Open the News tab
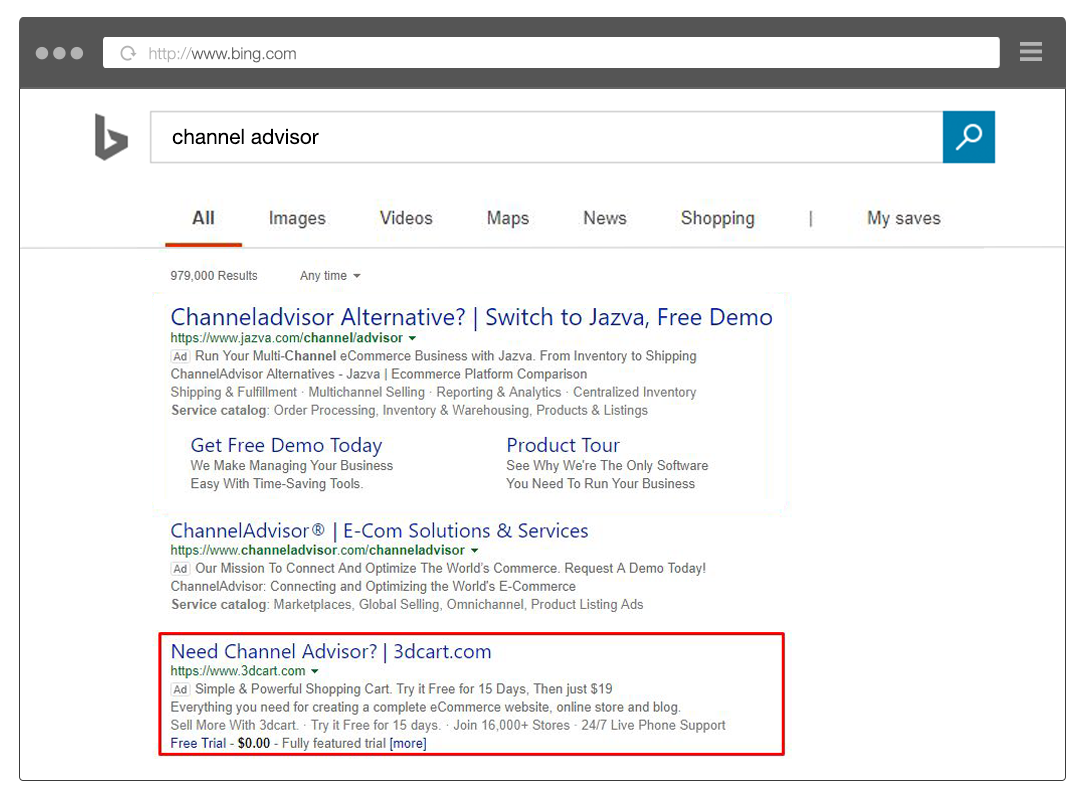This screenshot has height=794, width=1089. pos(604,218)
